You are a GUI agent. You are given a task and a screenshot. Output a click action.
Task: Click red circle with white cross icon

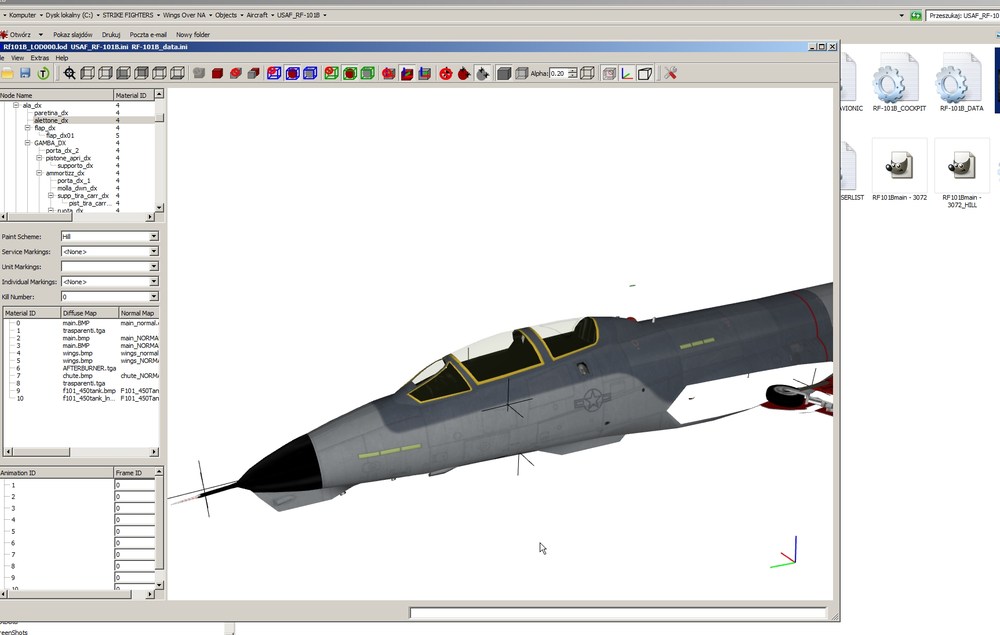pyautogui.click(x=446, y=74)
